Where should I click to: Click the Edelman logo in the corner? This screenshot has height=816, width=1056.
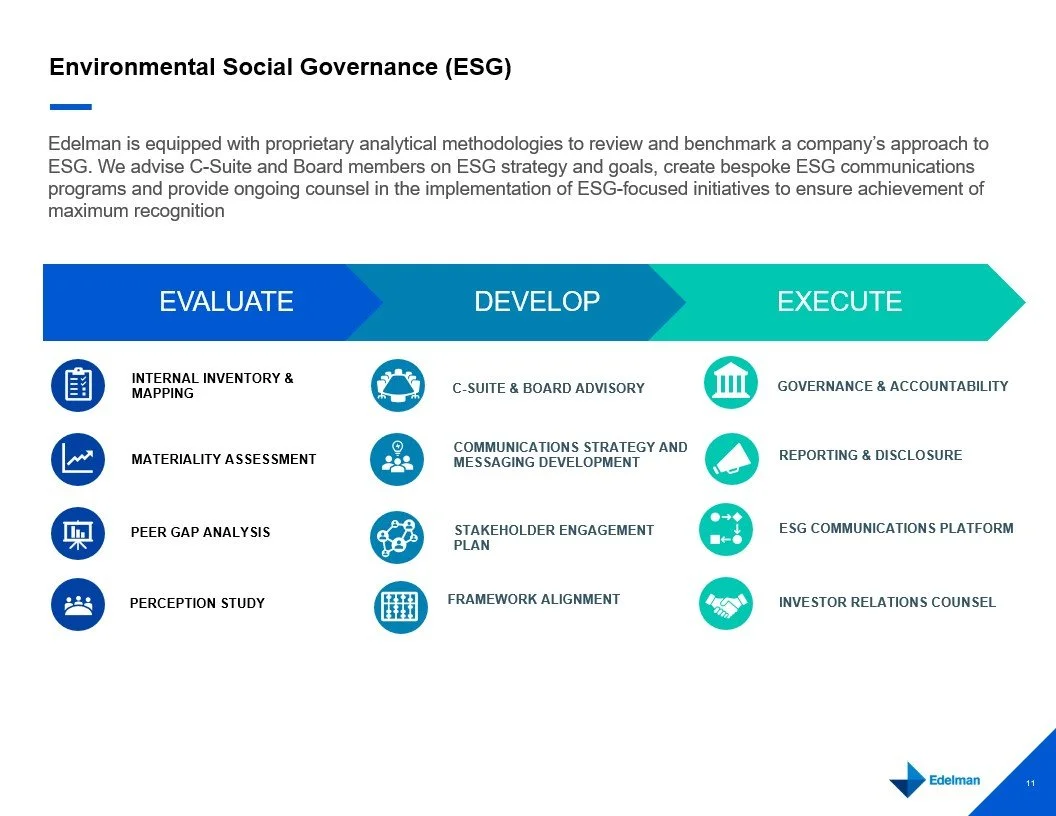pyautogui.click(x=933, y=781)
